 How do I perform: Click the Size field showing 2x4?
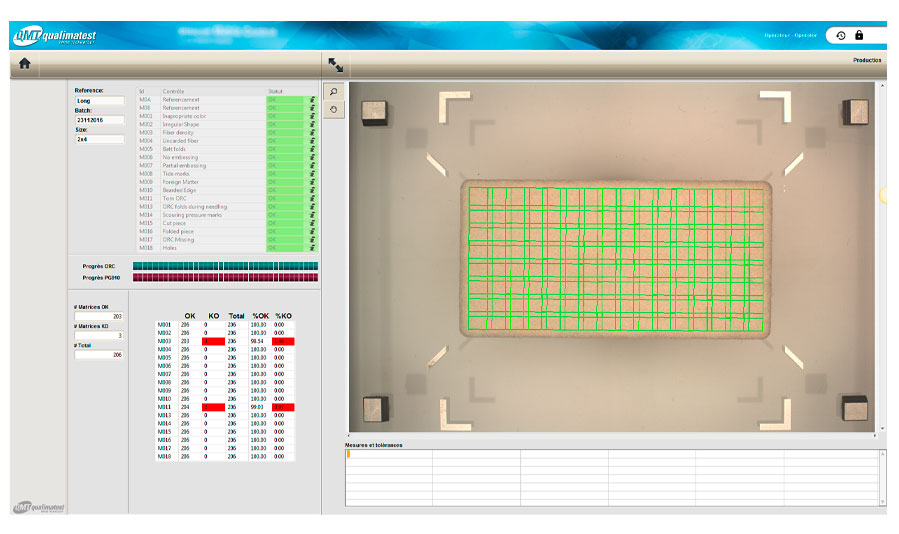(99, 140)
